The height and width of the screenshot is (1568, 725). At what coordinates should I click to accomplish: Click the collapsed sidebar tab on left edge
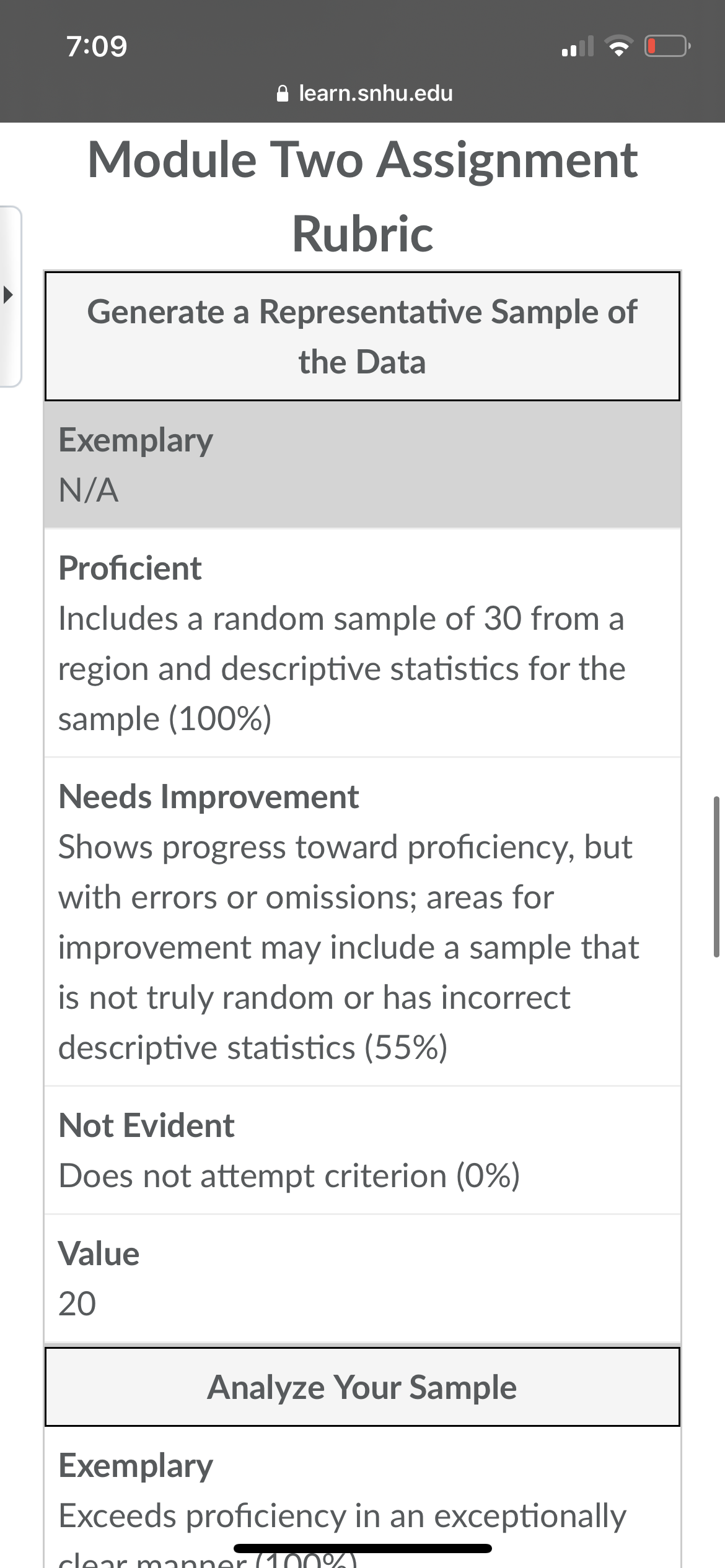click(x=11, y=296)
